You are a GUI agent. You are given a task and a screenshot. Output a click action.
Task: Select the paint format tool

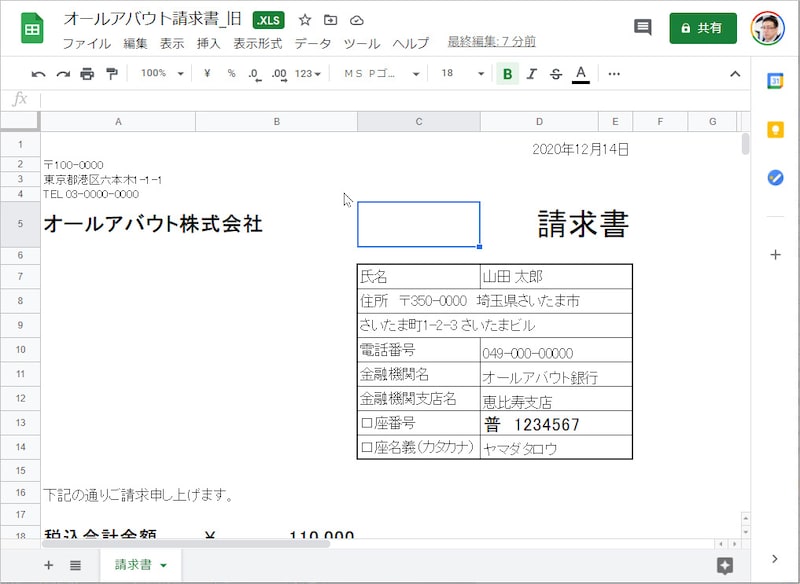[111, 74]
